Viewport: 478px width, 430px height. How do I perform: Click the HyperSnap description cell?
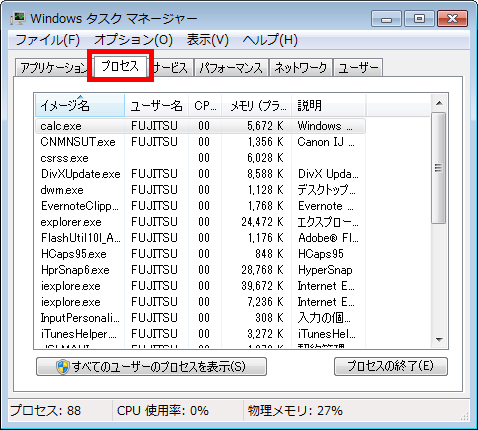tap(325, 270)
